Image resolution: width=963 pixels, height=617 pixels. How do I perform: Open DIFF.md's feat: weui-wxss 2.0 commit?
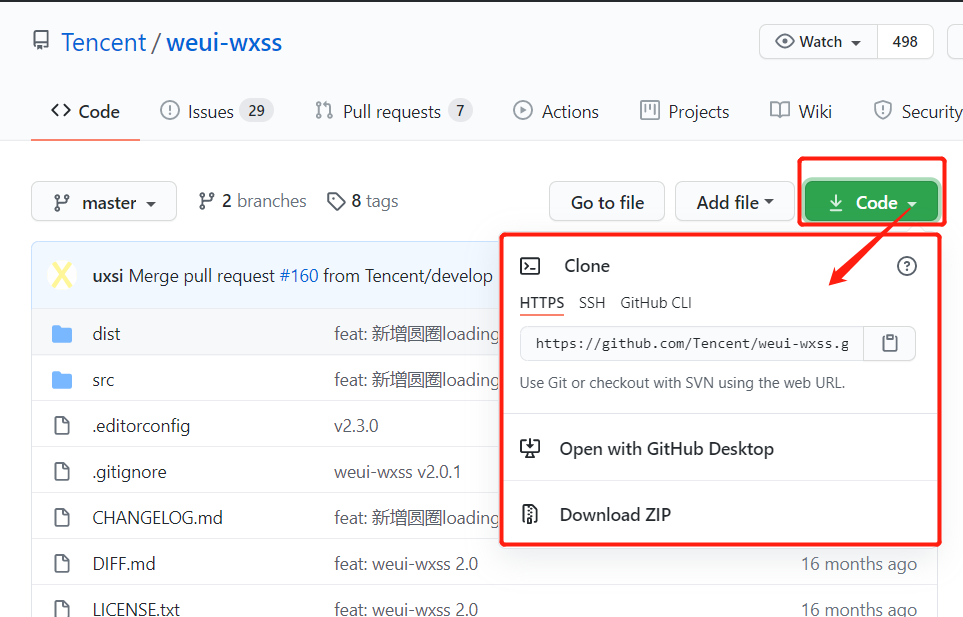click(406, 564)
